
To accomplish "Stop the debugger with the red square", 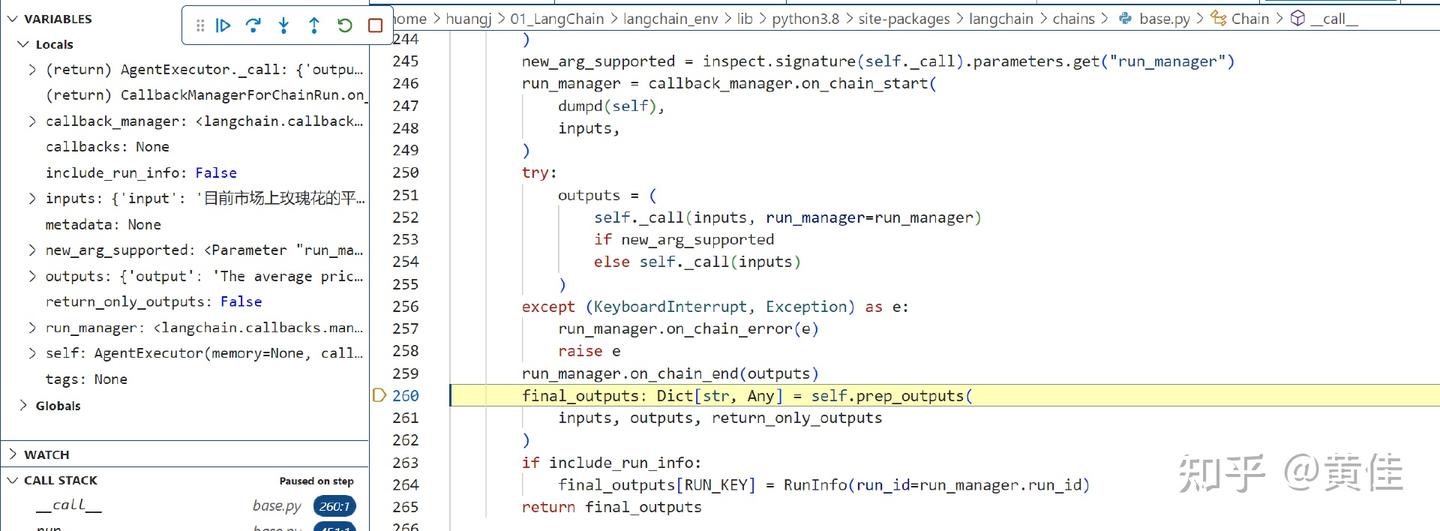I will 375,26.
